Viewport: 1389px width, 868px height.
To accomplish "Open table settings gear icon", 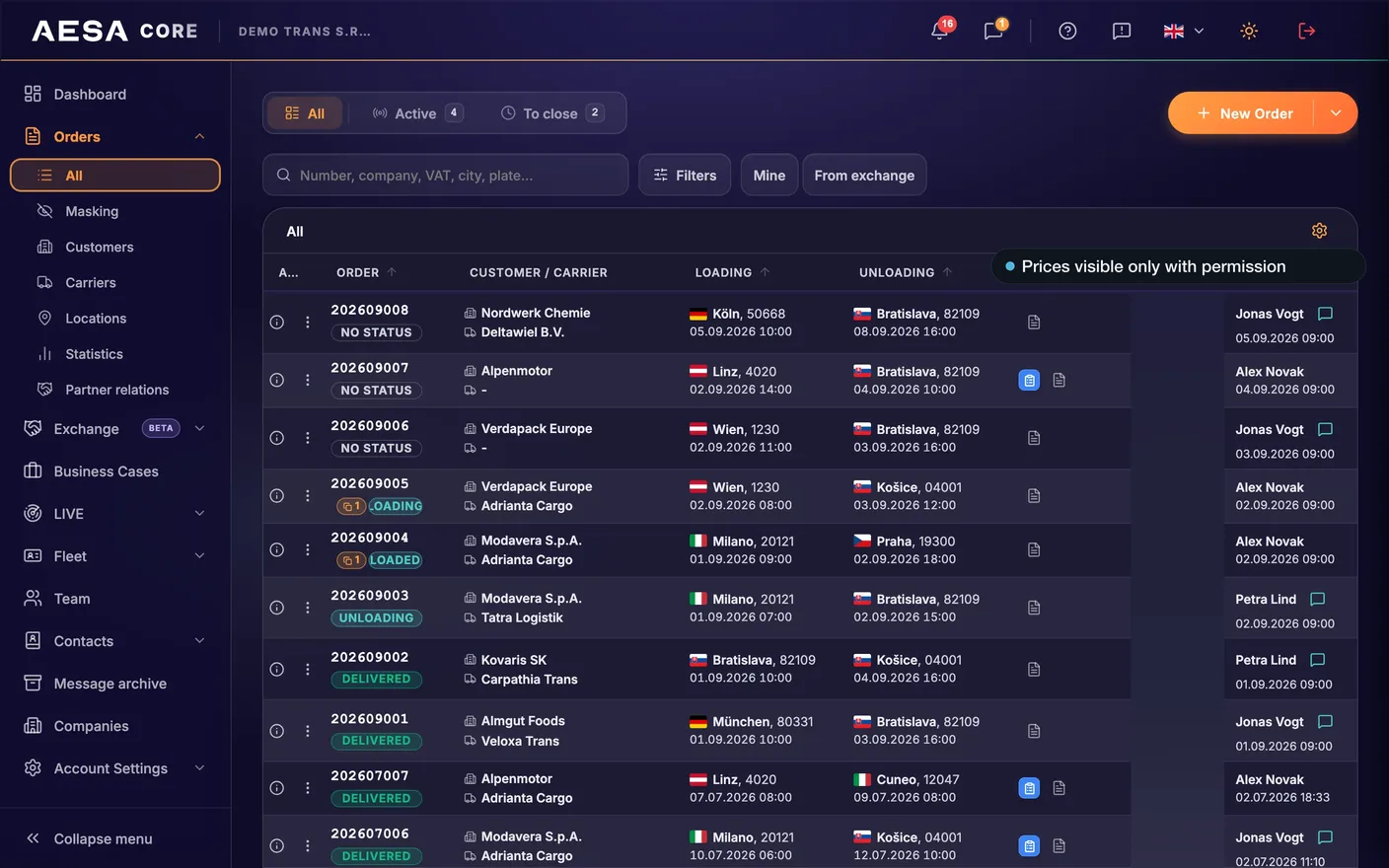I will point(1319,231).
